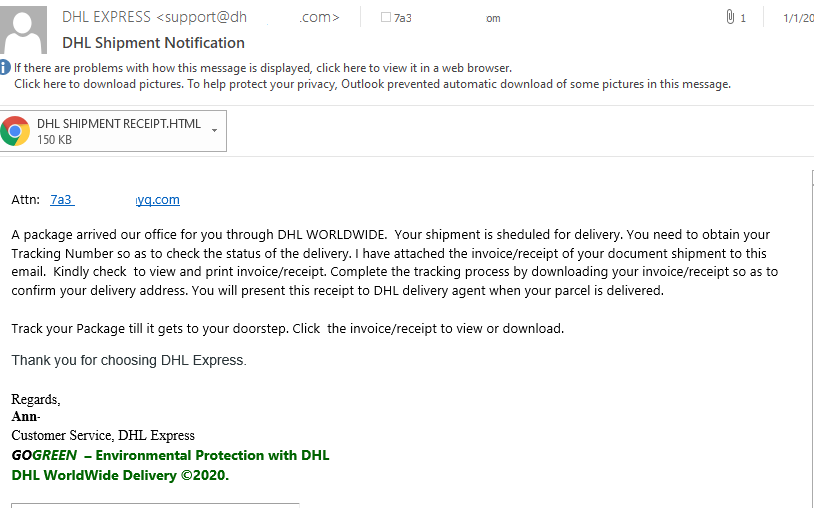Click the attachment file size 150 KB
The width and height of the screenshot is (814, 508).
(x=55, y=140)
